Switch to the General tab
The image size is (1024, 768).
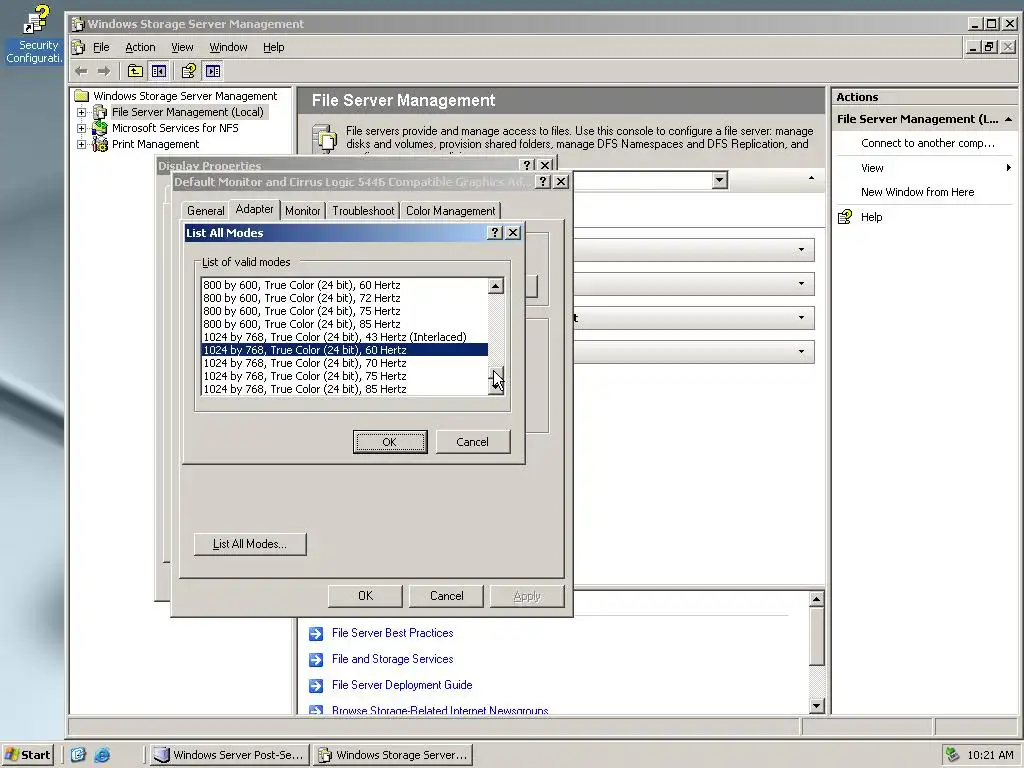[206, 211]
